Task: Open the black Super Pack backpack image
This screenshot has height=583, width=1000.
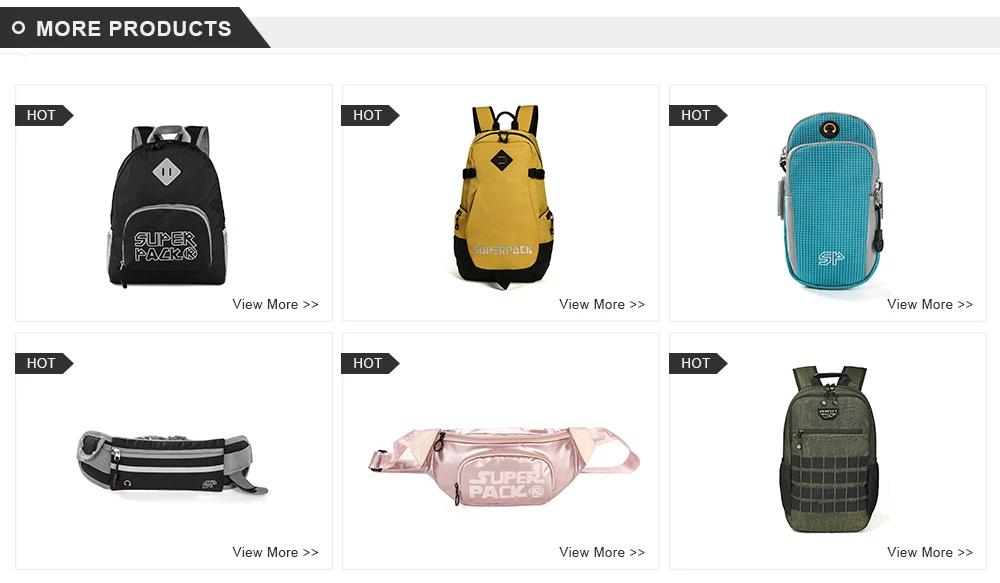Action: [x=167, y=206]
